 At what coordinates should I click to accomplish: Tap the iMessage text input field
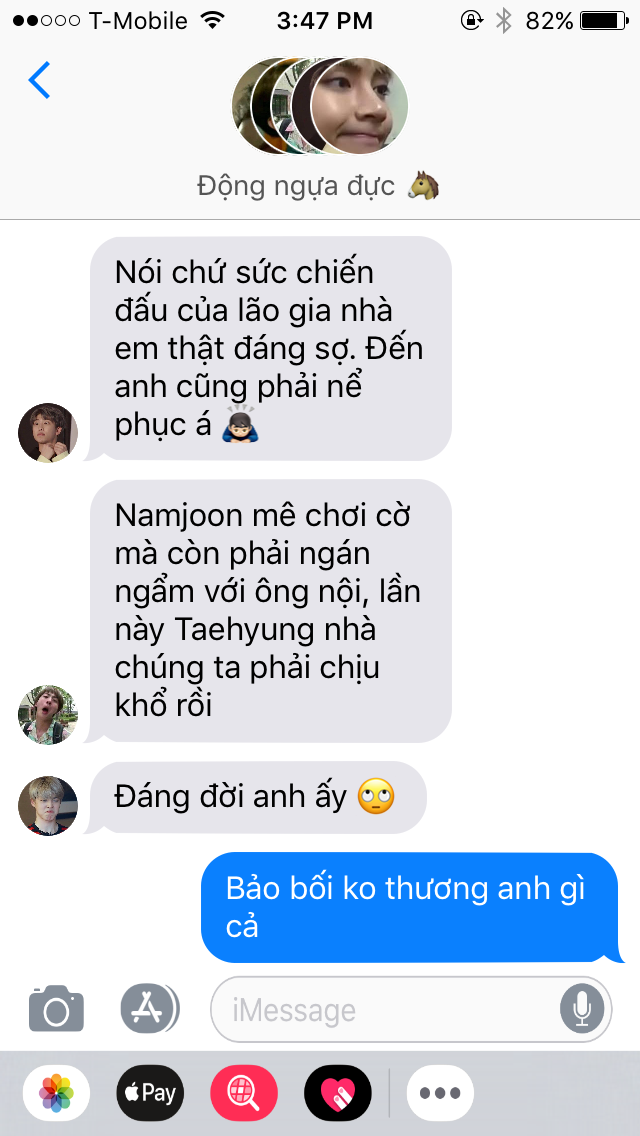click(x=411, y=1009)
